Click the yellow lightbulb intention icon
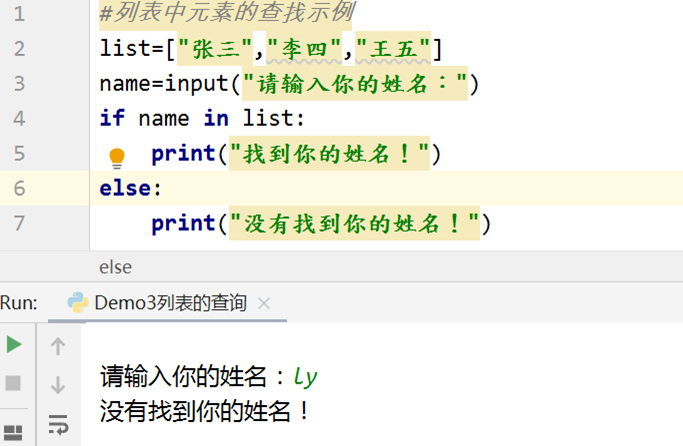The width and height of the screenshot is (683, 446). (117, 158)
